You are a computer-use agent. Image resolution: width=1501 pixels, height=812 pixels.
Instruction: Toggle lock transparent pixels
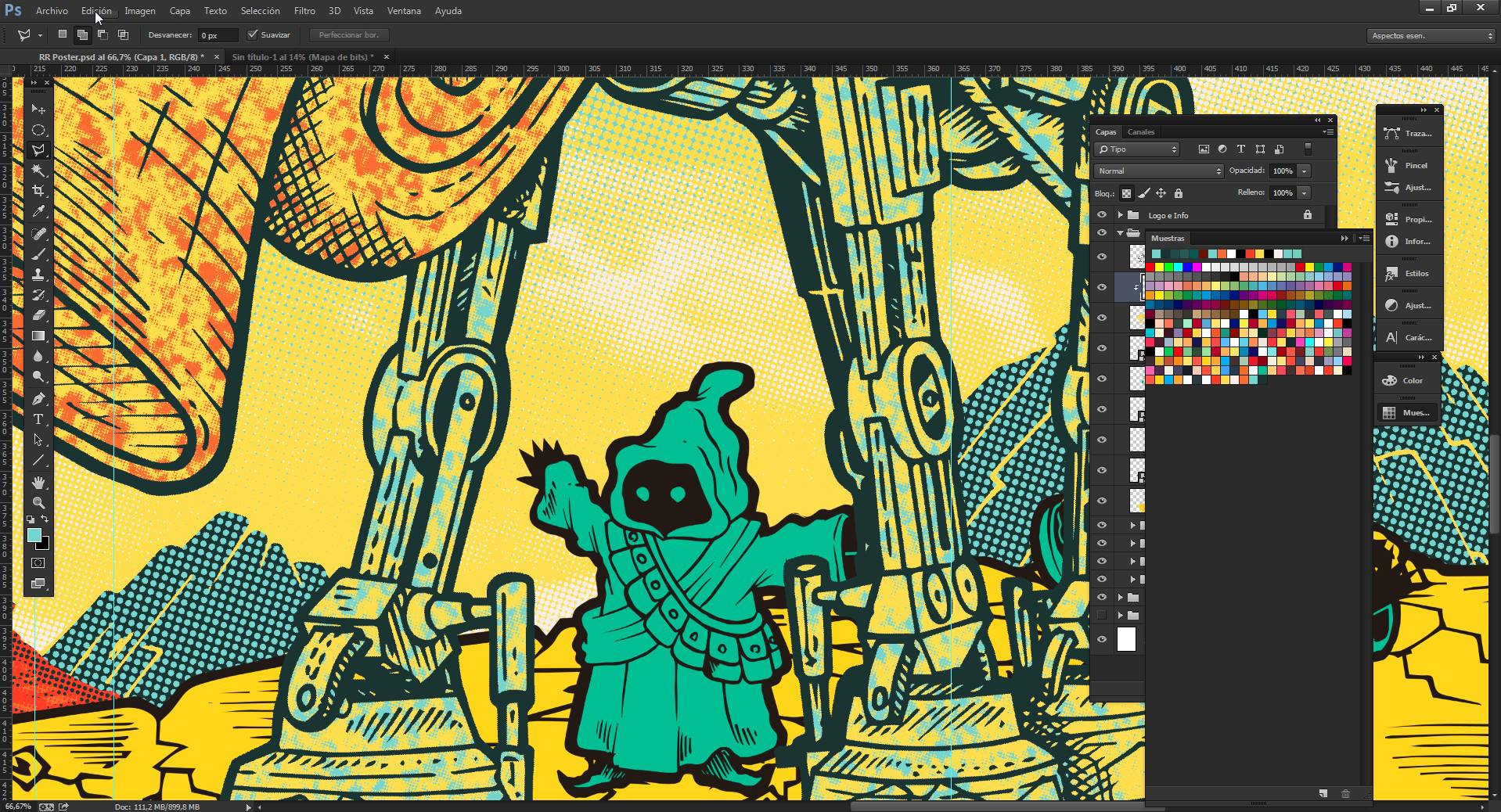point(1126,193)
